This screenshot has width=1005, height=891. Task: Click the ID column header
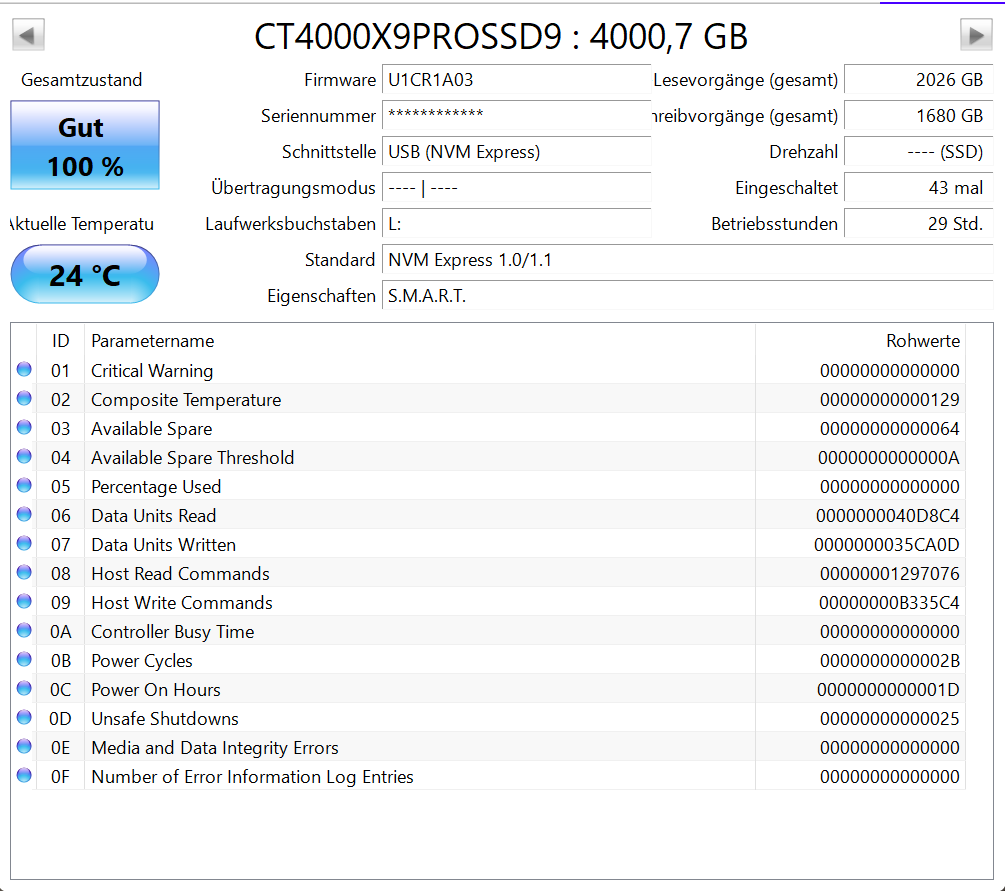click(x=60, y=341)
